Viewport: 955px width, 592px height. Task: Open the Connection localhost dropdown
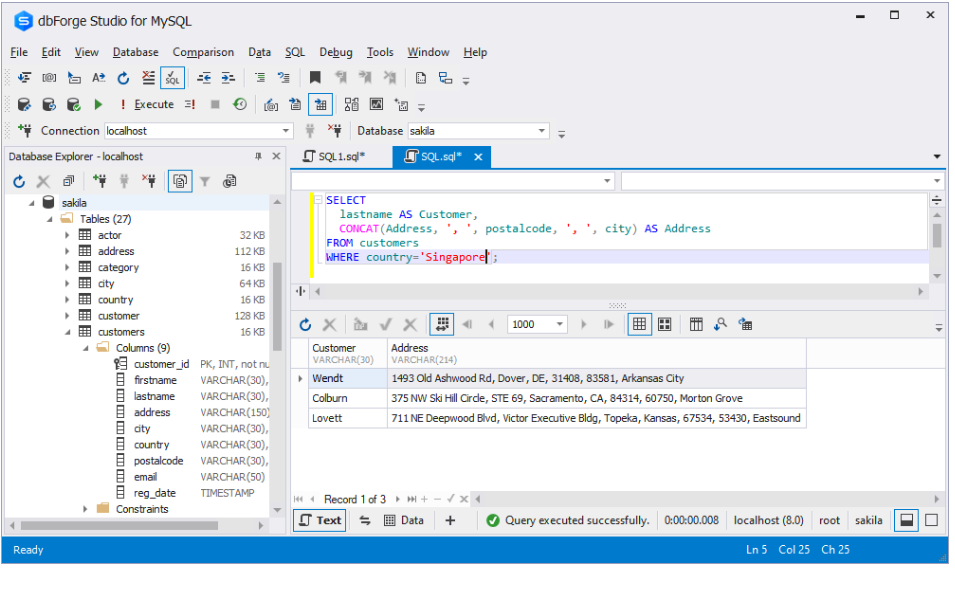pyautogui.click(x=286, y=131)
